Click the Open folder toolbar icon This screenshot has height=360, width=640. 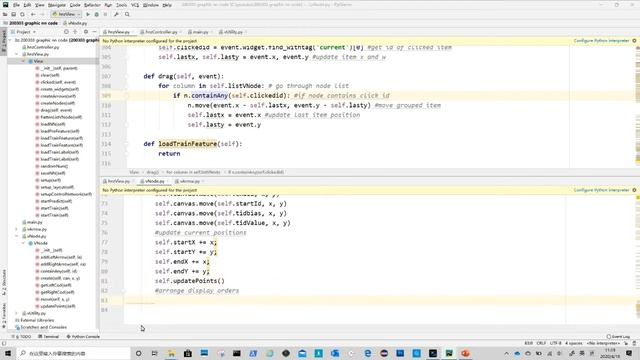tap(5, 14)
